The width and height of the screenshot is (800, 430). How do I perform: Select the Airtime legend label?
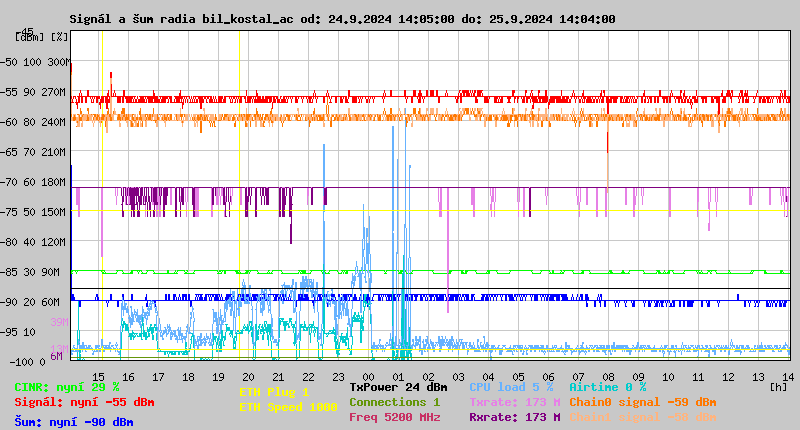coord(607,387)
